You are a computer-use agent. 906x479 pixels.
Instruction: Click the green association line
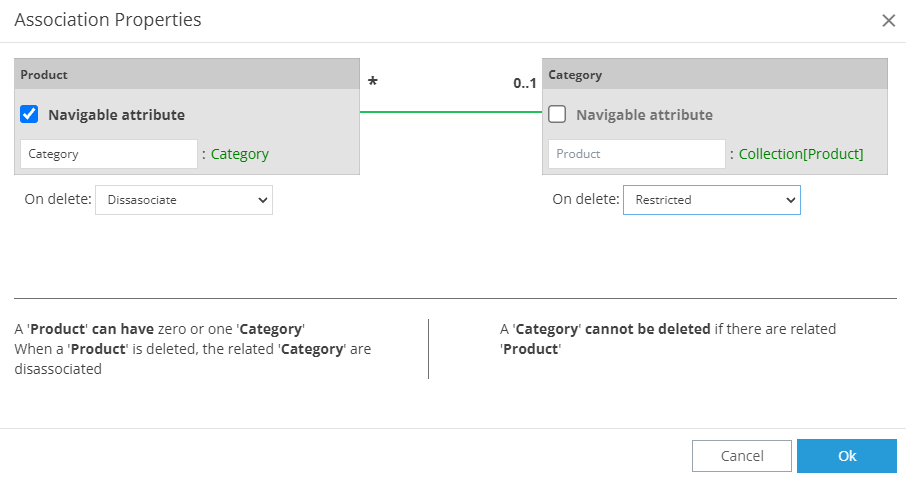pyautogui.click(x=450, y=112)
